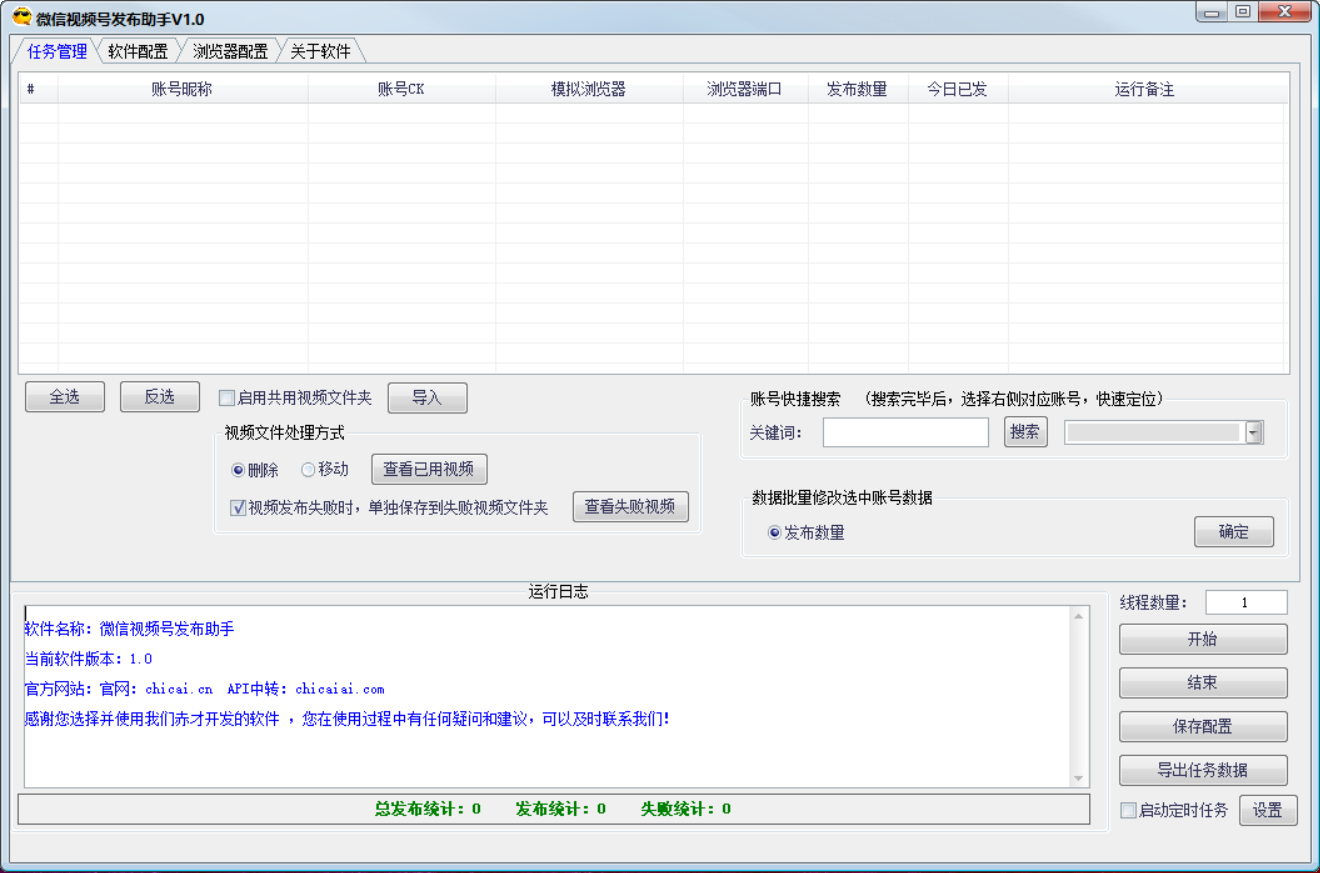Image resolution: width=1320 pixels, height=873 pixels.
Task: Select the 移动 radio option
Action: click(308, 470)
